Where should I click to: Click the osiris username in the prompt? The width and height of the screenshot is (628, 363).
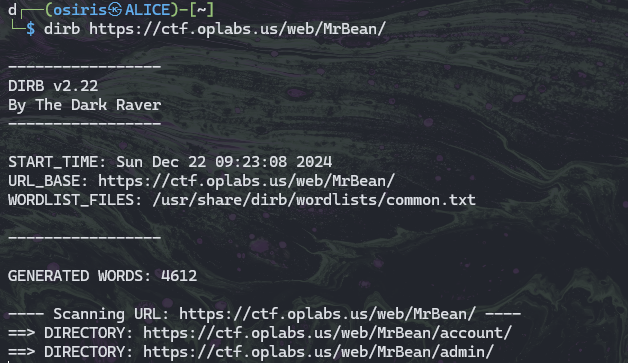tap(80, 10)
